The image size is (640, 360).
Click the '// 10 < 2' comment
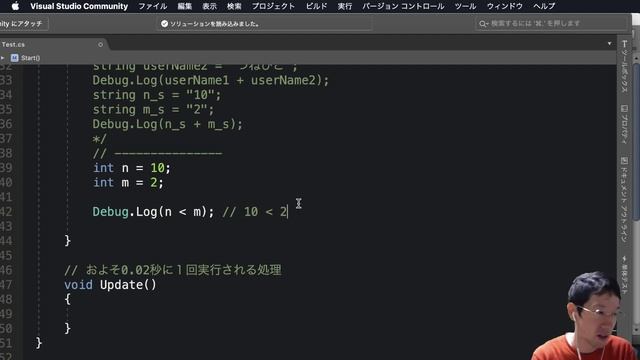pyautogui.click(x=255, y=212)
